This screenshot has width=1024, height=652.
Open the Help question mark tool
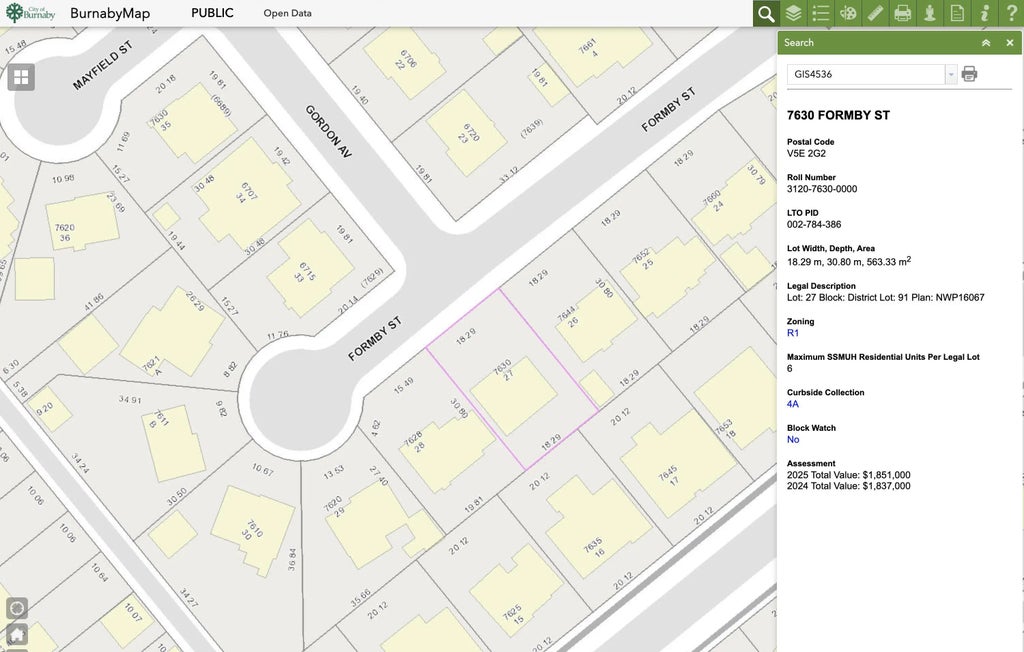coord(1011,13)
